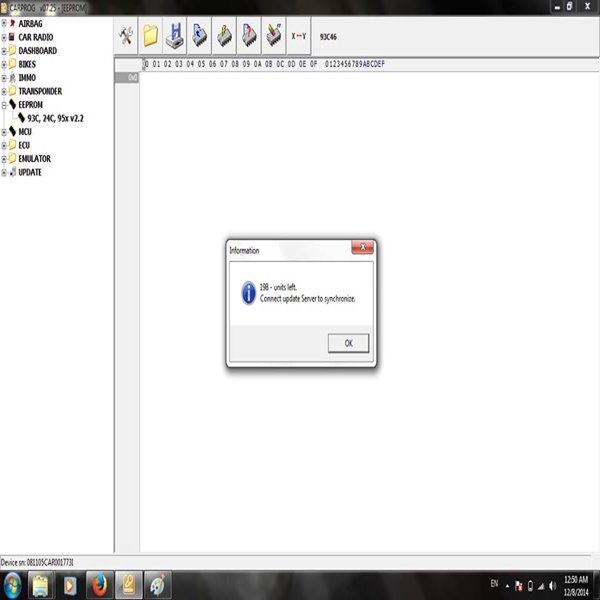Click the write chip toolbar icon
This screenshot has width=600, height=600.
(x=224, y=36)
